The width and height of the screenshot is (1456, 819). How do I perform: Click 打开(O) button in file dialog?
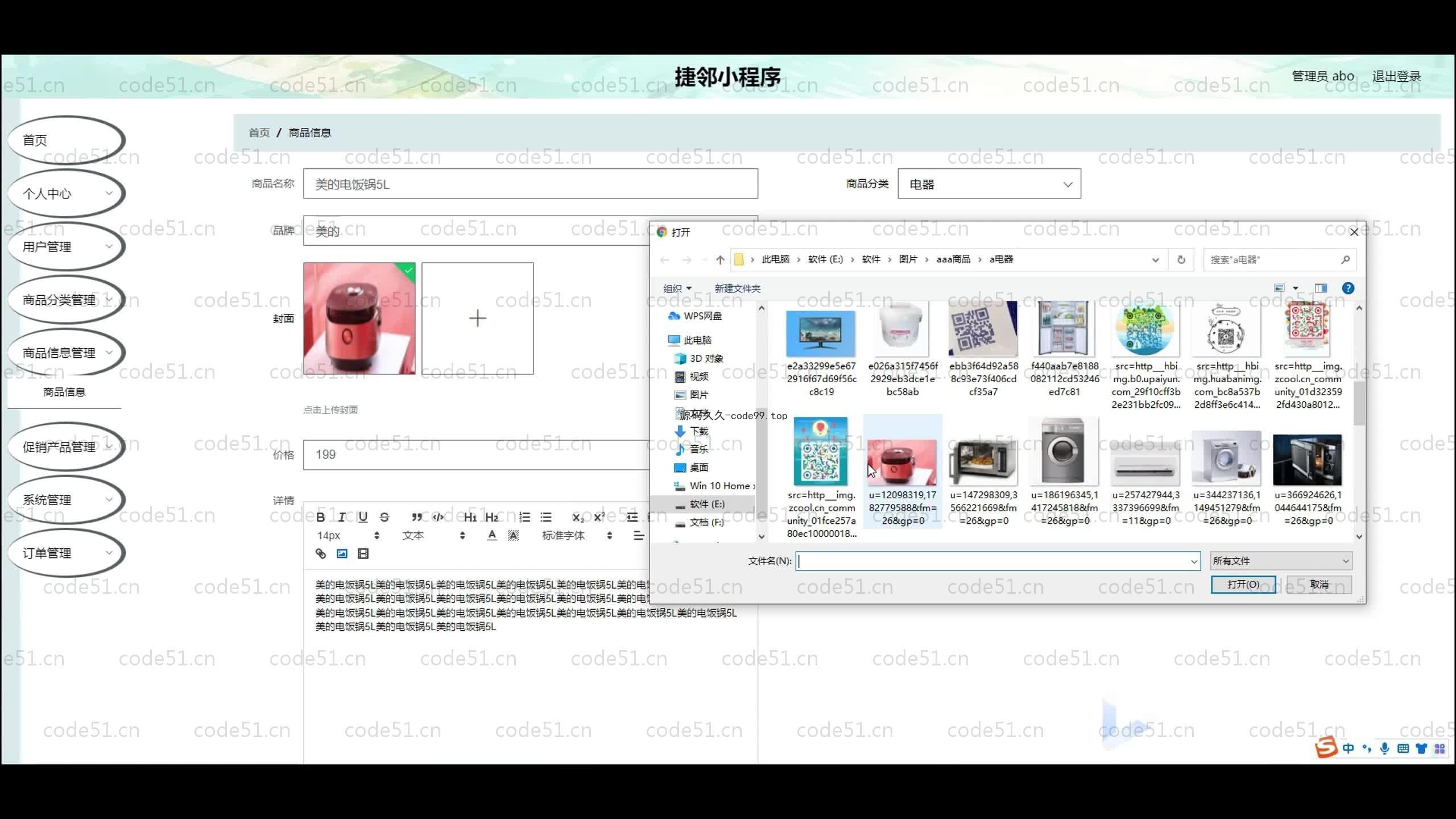(x=1243, y=584)
